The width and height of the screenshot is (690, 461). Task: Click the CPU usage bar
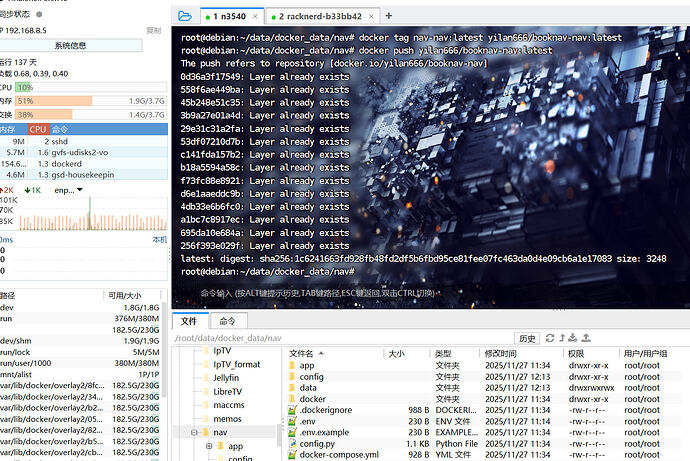pyautogui.click(x=91, y=87)
